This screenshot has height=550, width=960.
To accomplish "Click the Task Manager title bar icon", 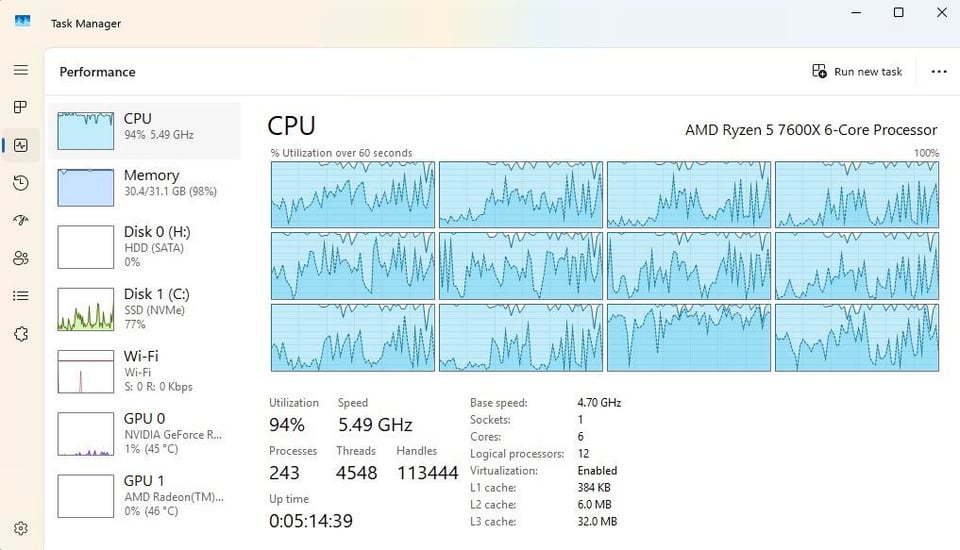I will click(x=22, y=21).
